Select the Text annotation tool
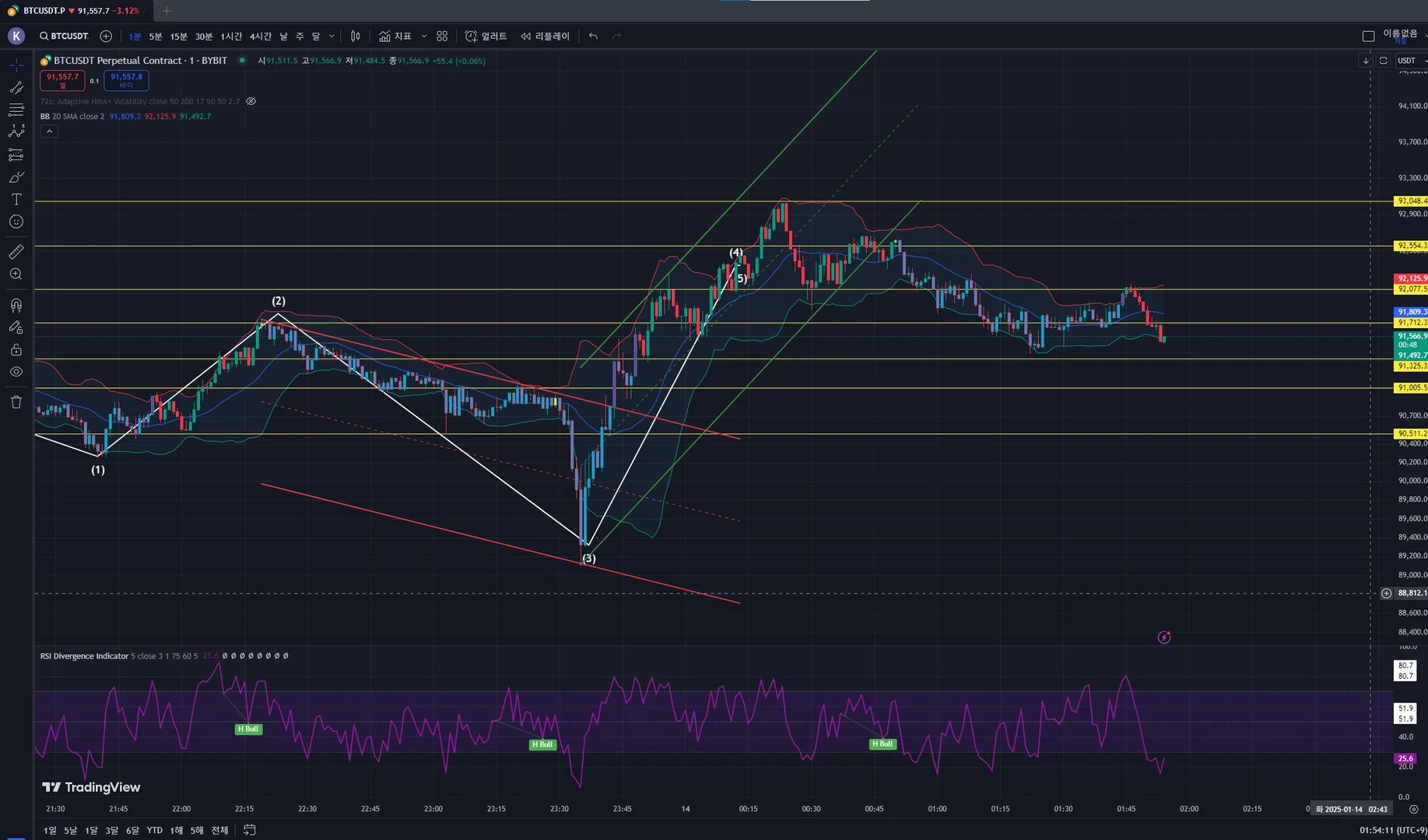Viewport: 1428px width, 840px height. [x=16, y=200]
